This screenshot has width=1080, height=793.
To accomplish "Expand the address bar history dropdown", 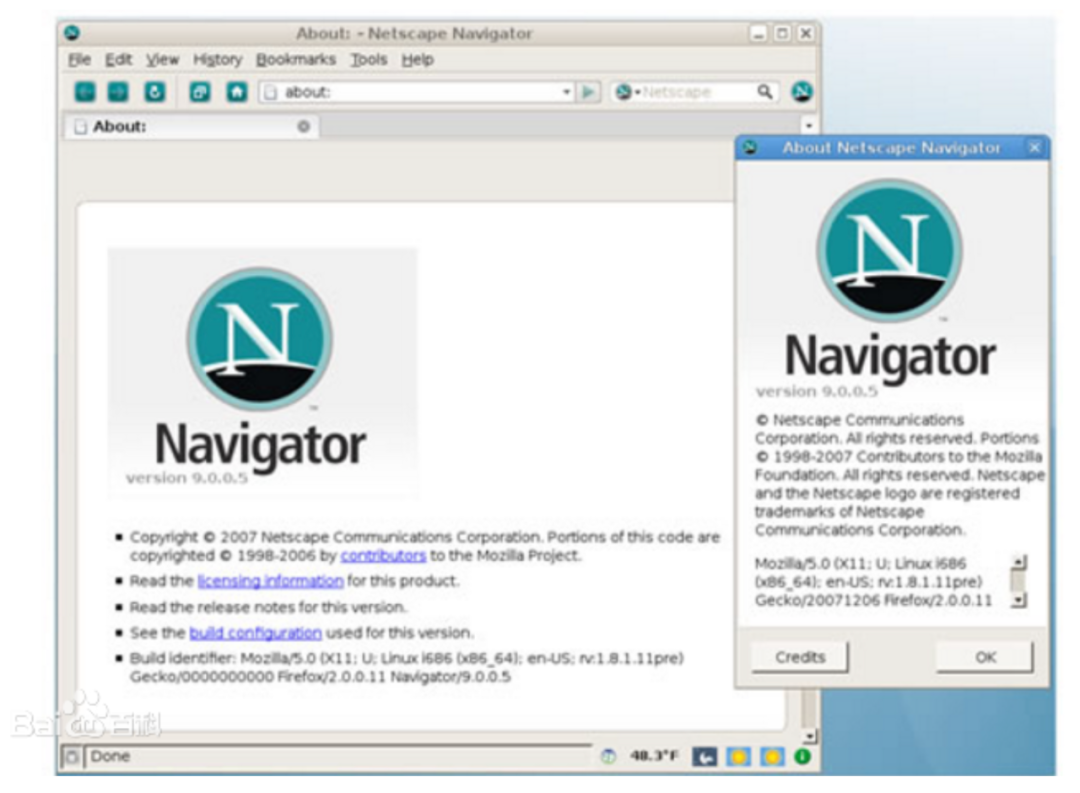I will pyautogui.click(x=566, y=92).
